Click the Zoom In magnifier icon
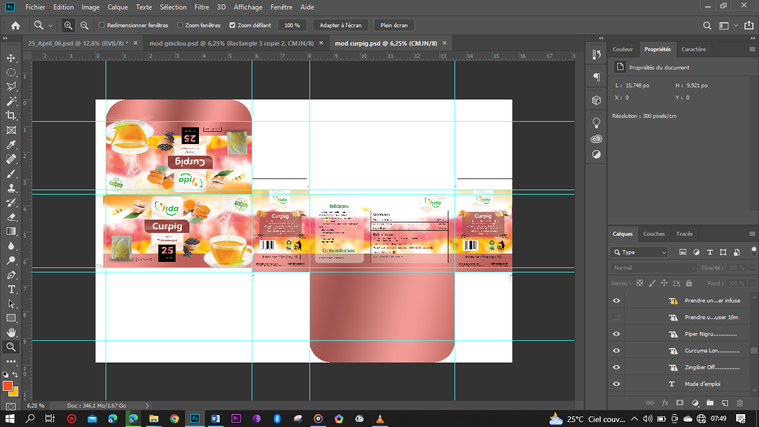Screen dimensions: 759x427 68,25
